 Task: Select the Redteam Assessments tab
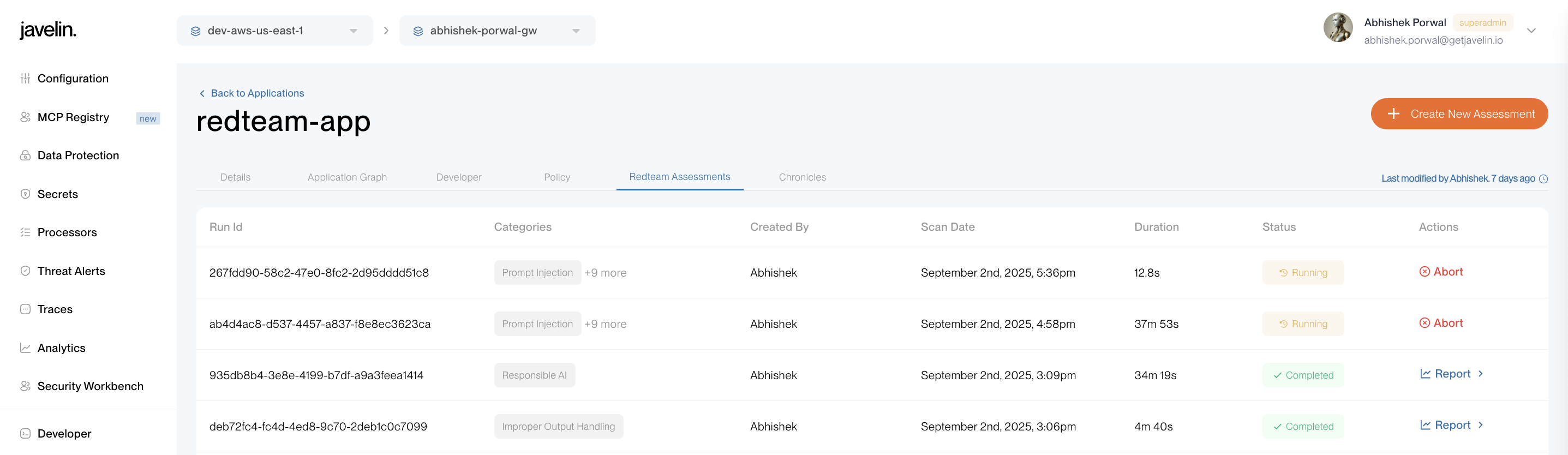pos(679,176)
